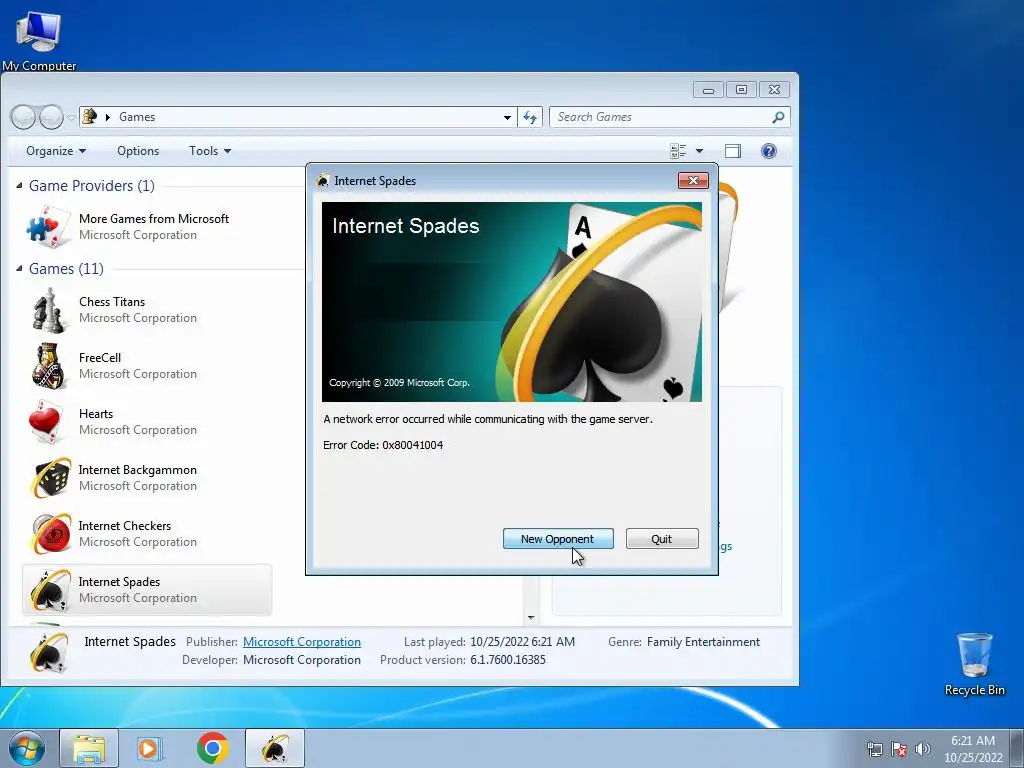Click the refresh button beside address bar
The image size is (1024, 768).
[530, 118]
